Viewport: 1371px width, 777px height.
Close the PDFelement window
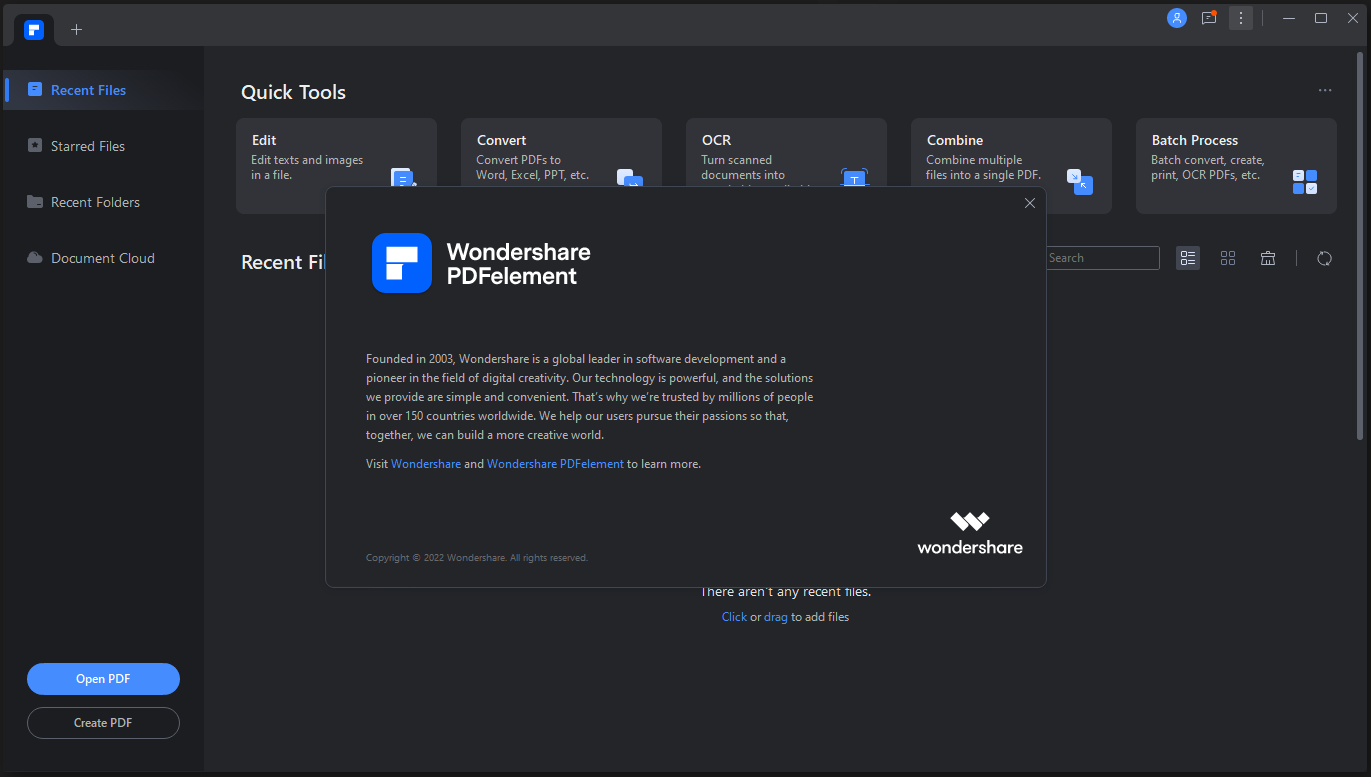tap(1353, 18)
